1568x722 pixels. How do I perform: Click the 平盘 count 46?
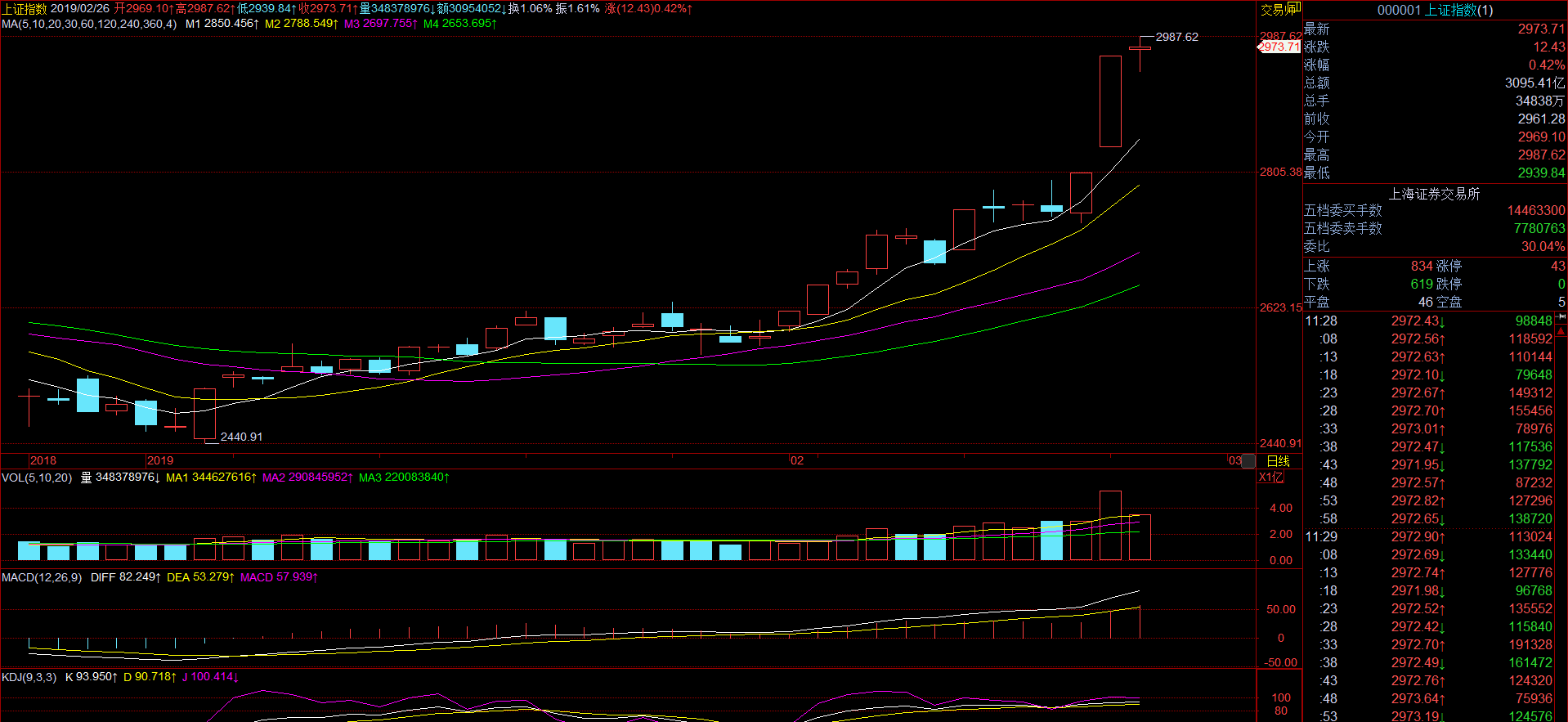(1426, 302)
